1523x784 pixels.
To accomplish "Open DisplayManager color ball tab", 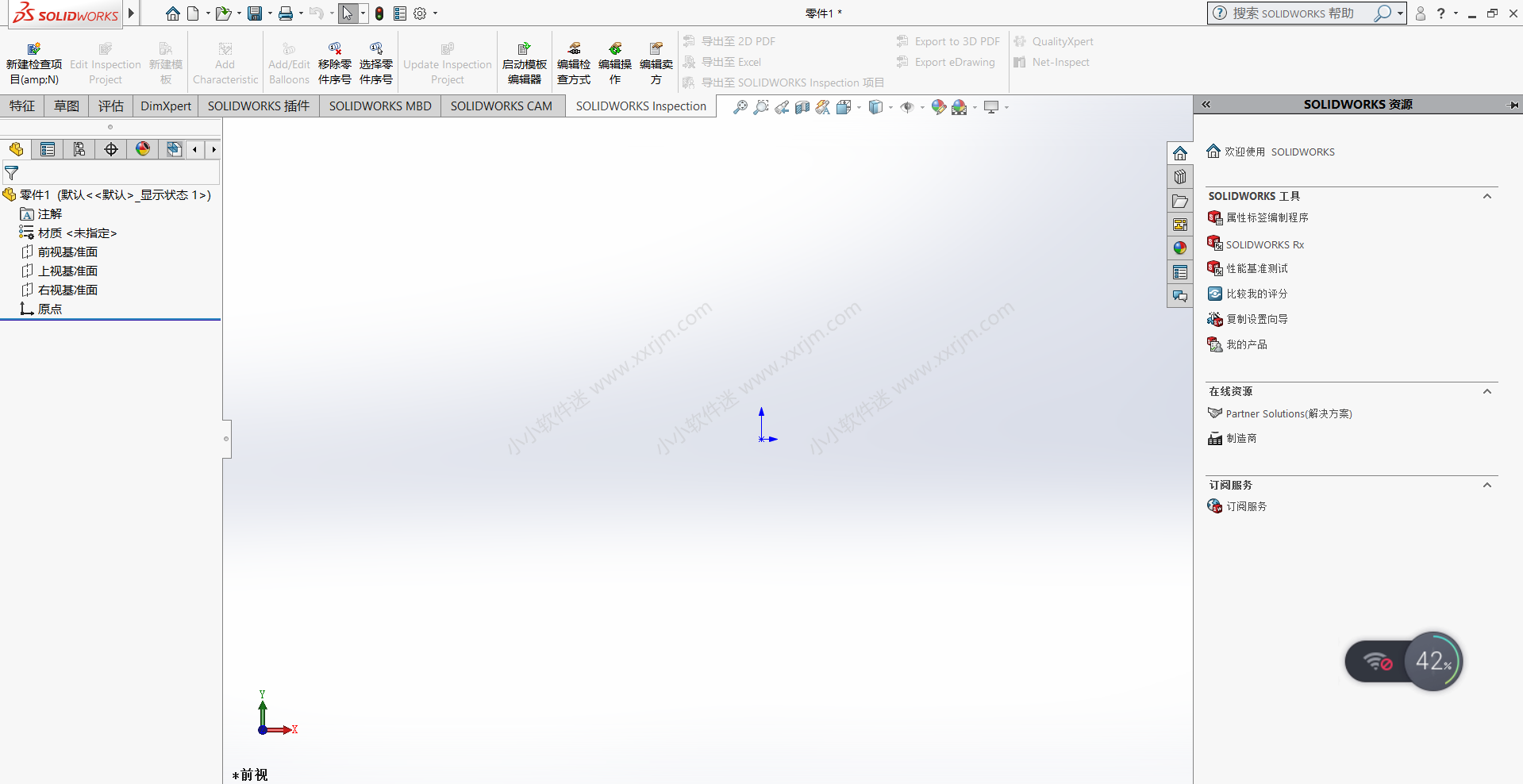I will pos(143,149).
